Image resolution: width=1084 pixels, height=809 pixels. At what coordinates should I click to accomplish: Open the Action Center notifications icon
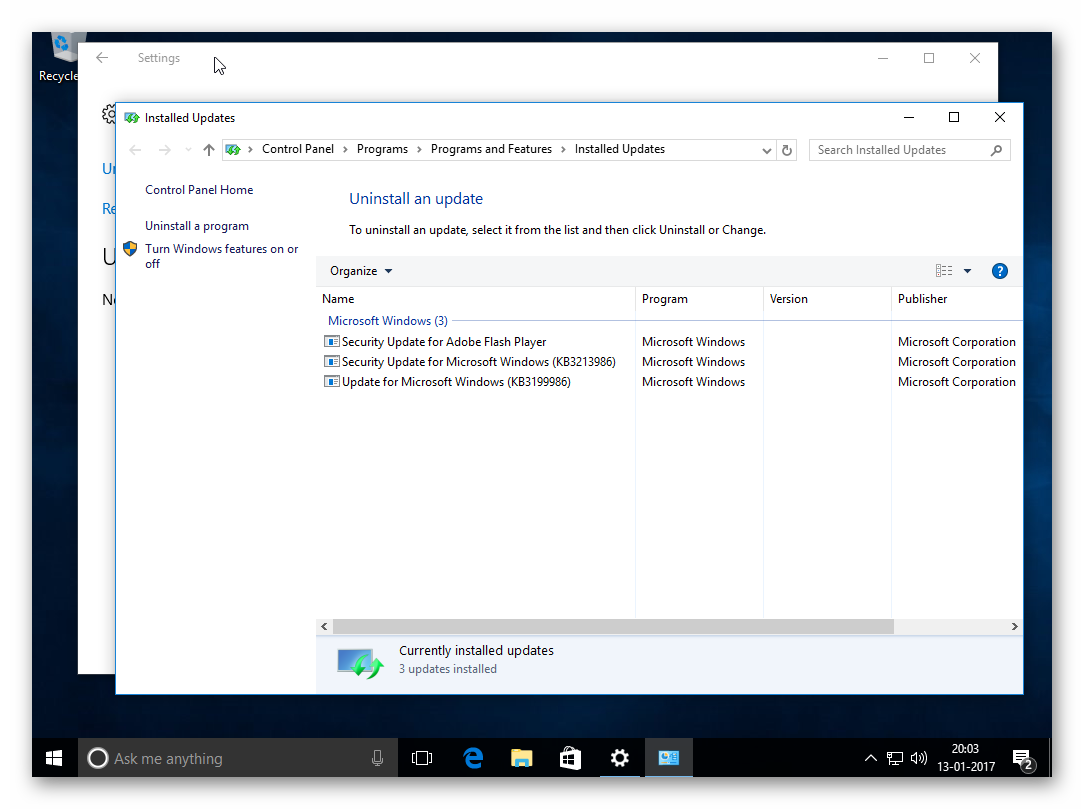click(x=1023, y=759)
